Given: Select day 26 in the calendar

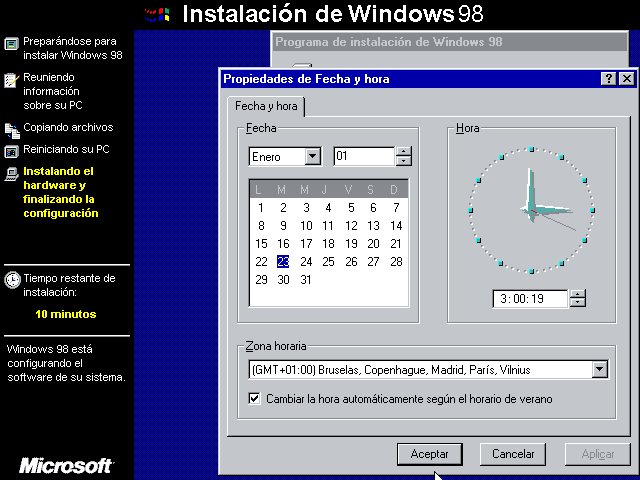Looking at the screenshot, I should (351, 262).
